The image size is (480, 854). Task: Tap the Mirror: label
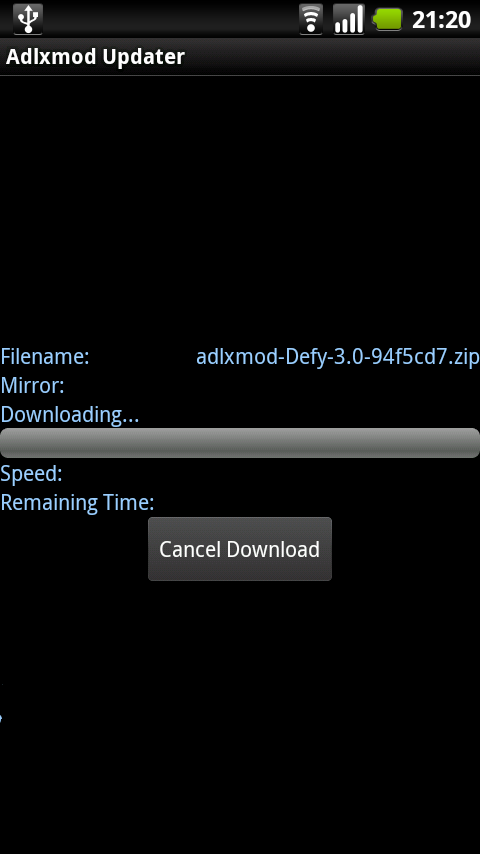33,386
